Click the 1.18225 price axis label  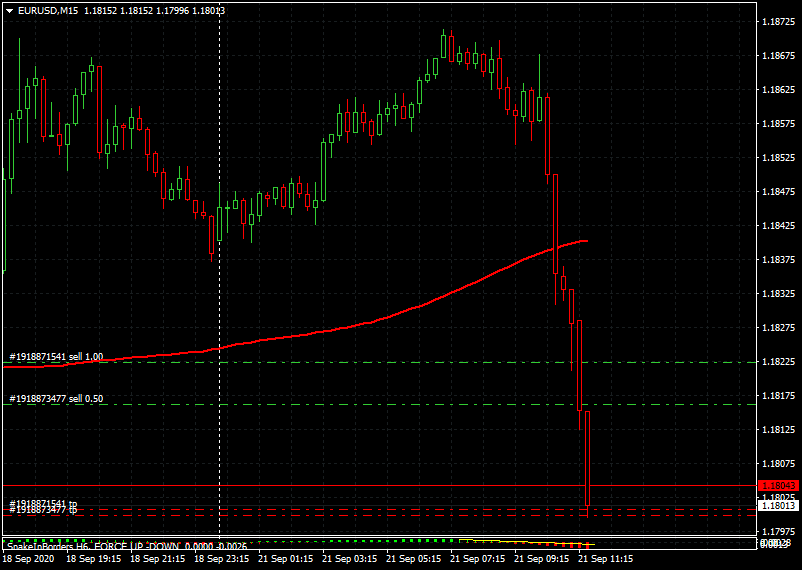click(779, 362)
